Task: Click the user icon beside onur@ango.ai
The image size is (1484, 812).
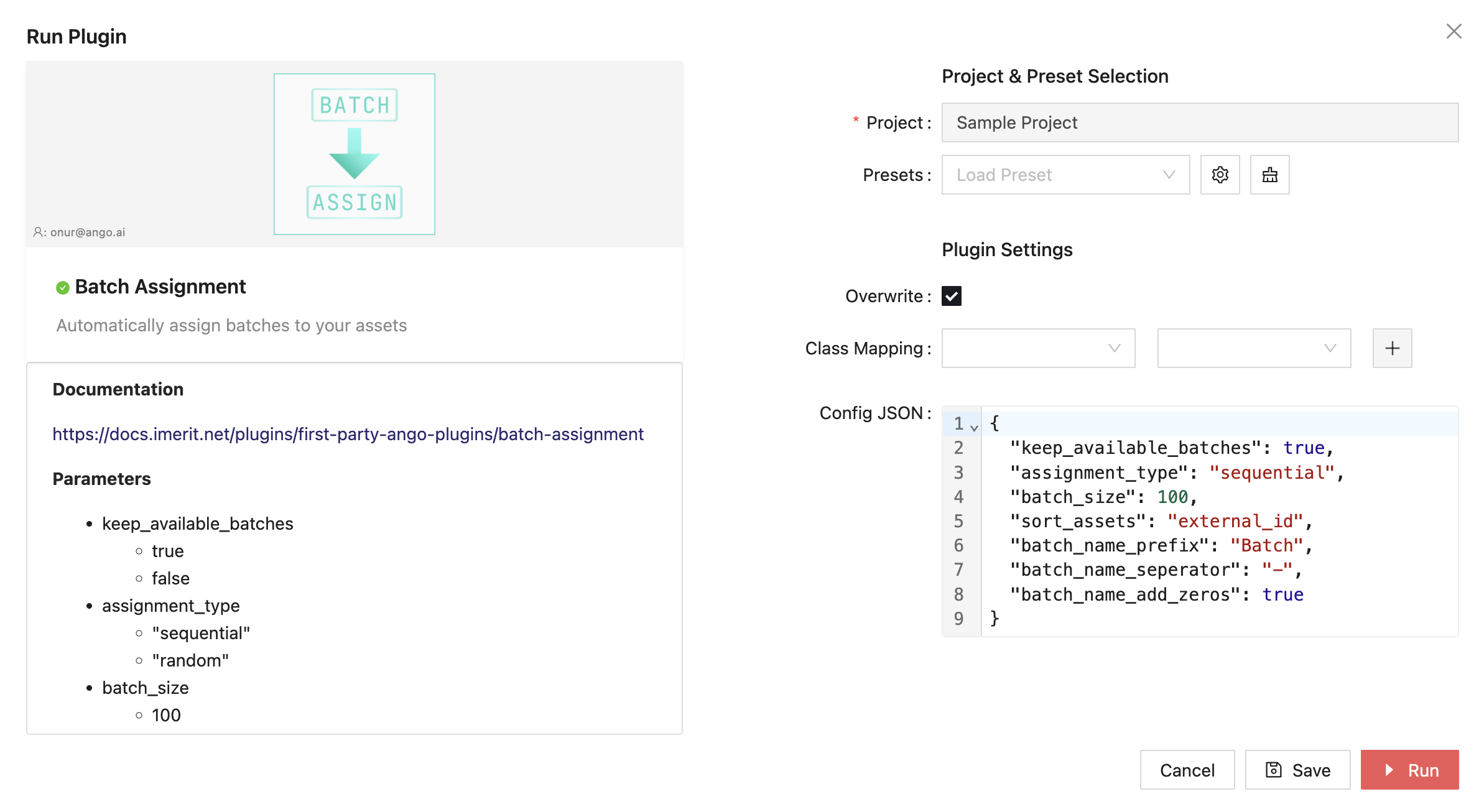Action: pyautogui.click(x=38, y=232)
